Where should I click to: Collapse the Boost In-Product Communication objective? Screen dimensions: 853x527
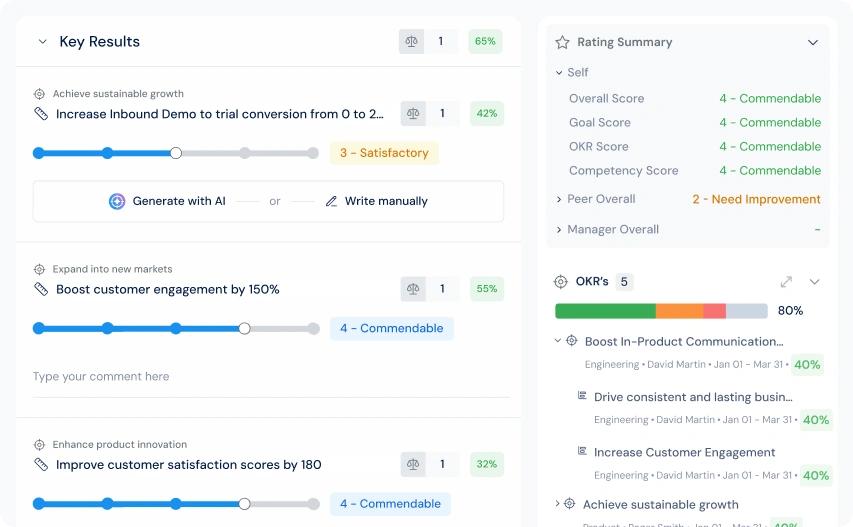[558, 340]
